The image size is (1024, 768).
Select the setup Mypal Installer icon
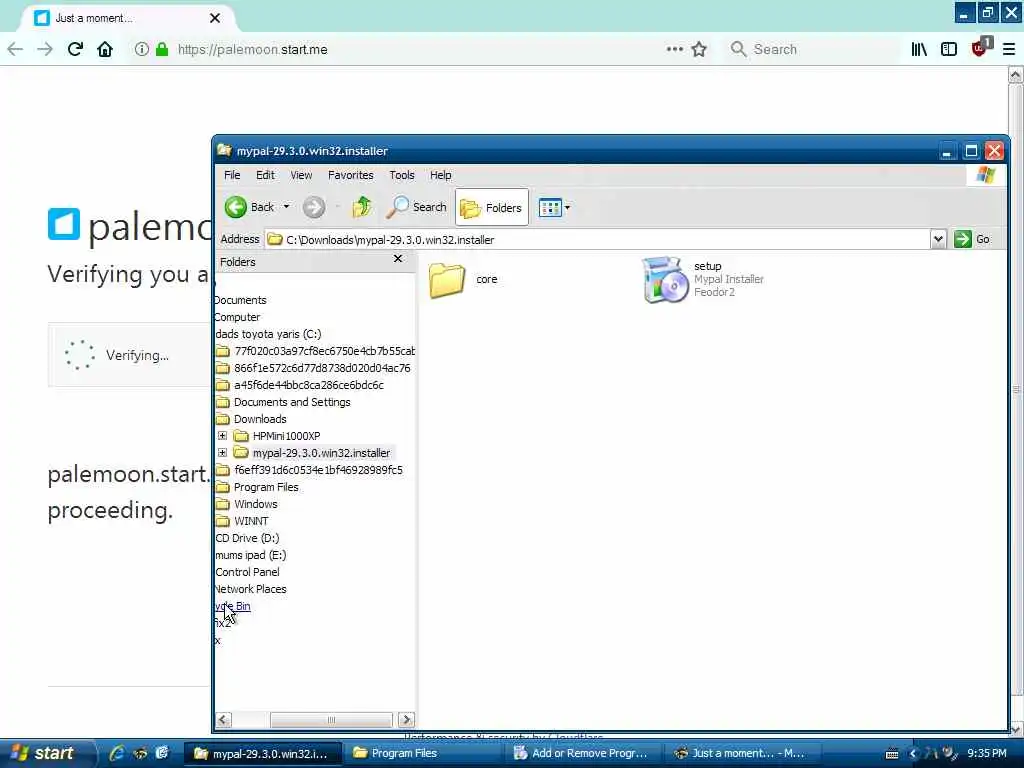pos(665,280)
